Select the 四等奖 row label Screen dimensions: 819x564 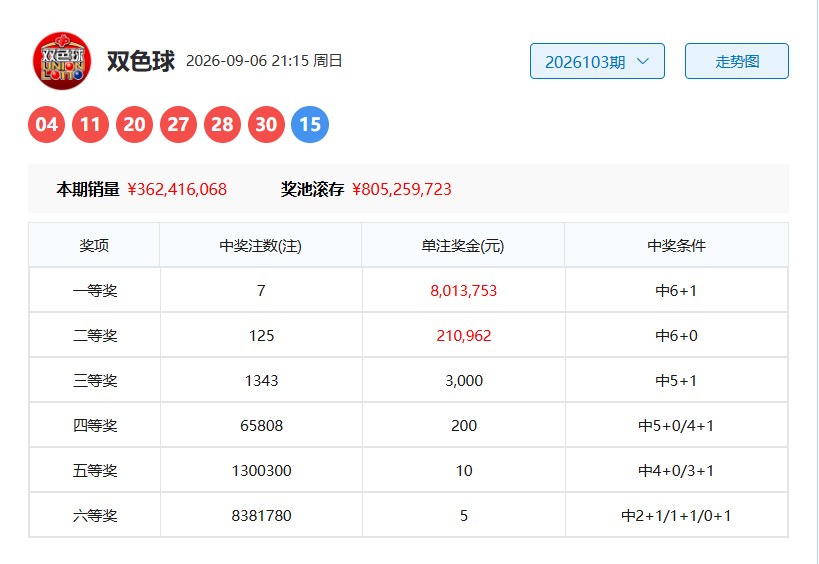coord(95,425)
